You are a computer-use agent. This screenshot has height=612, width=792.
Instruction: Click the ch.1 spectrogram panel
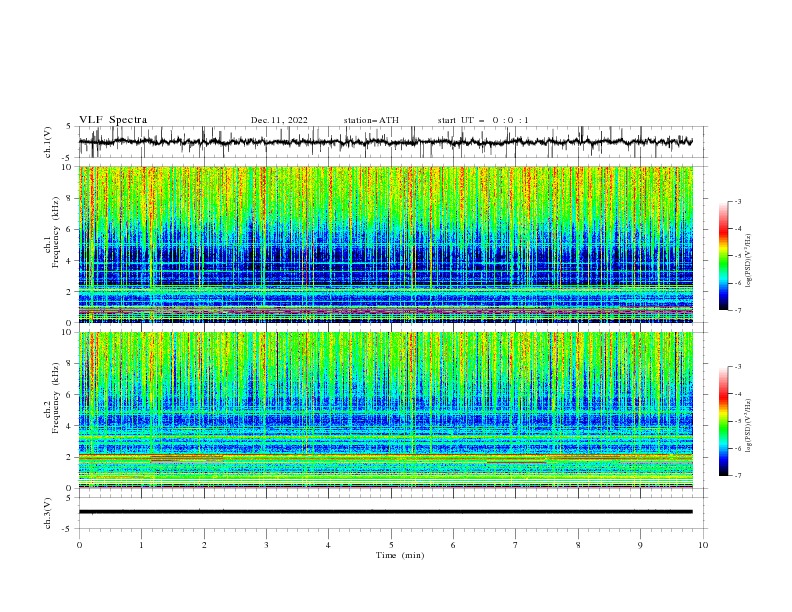(x=386, y=244)
